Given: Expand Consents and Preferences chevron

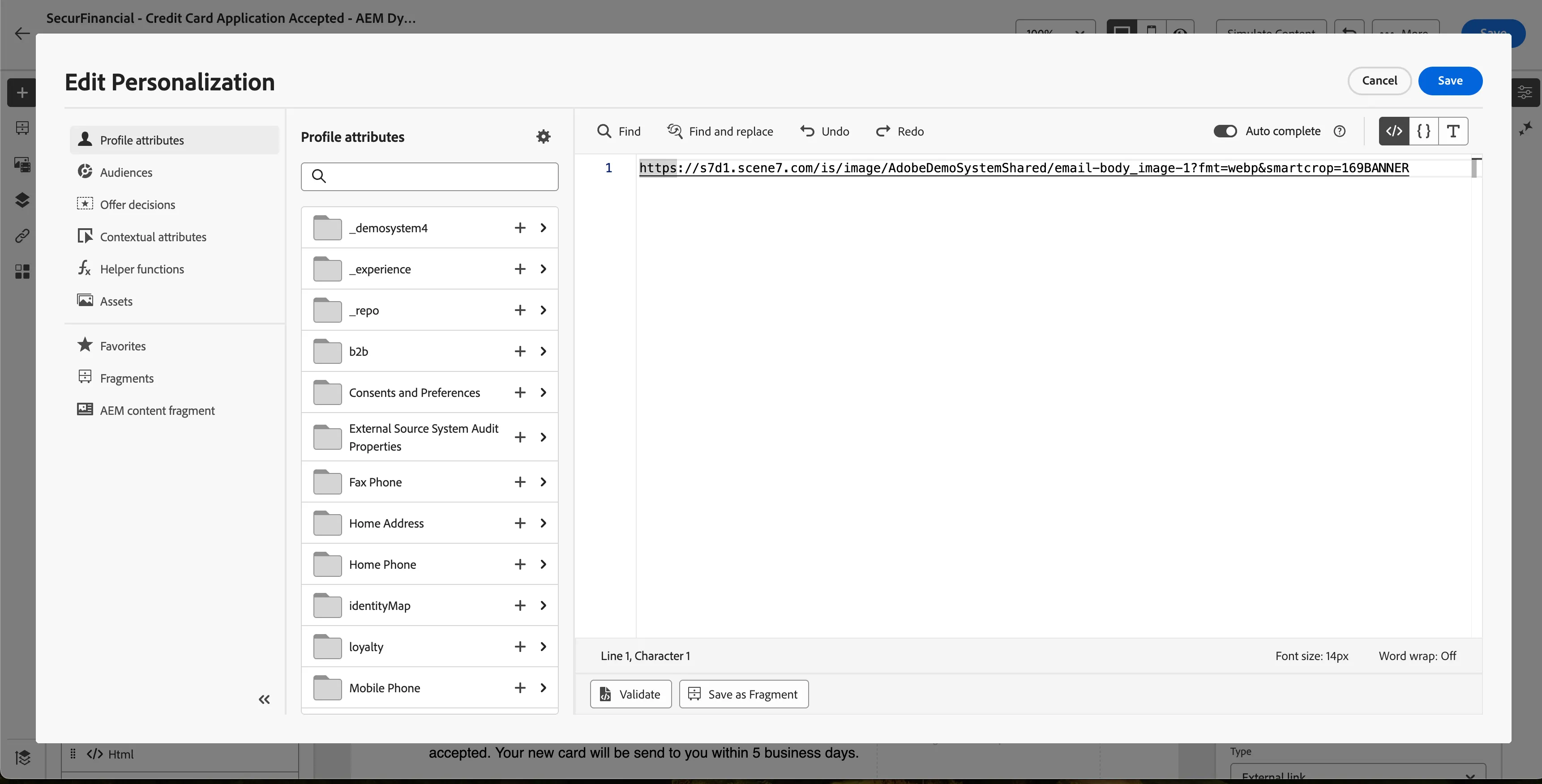Looking at the screenshot, I should tap(543, 392).
